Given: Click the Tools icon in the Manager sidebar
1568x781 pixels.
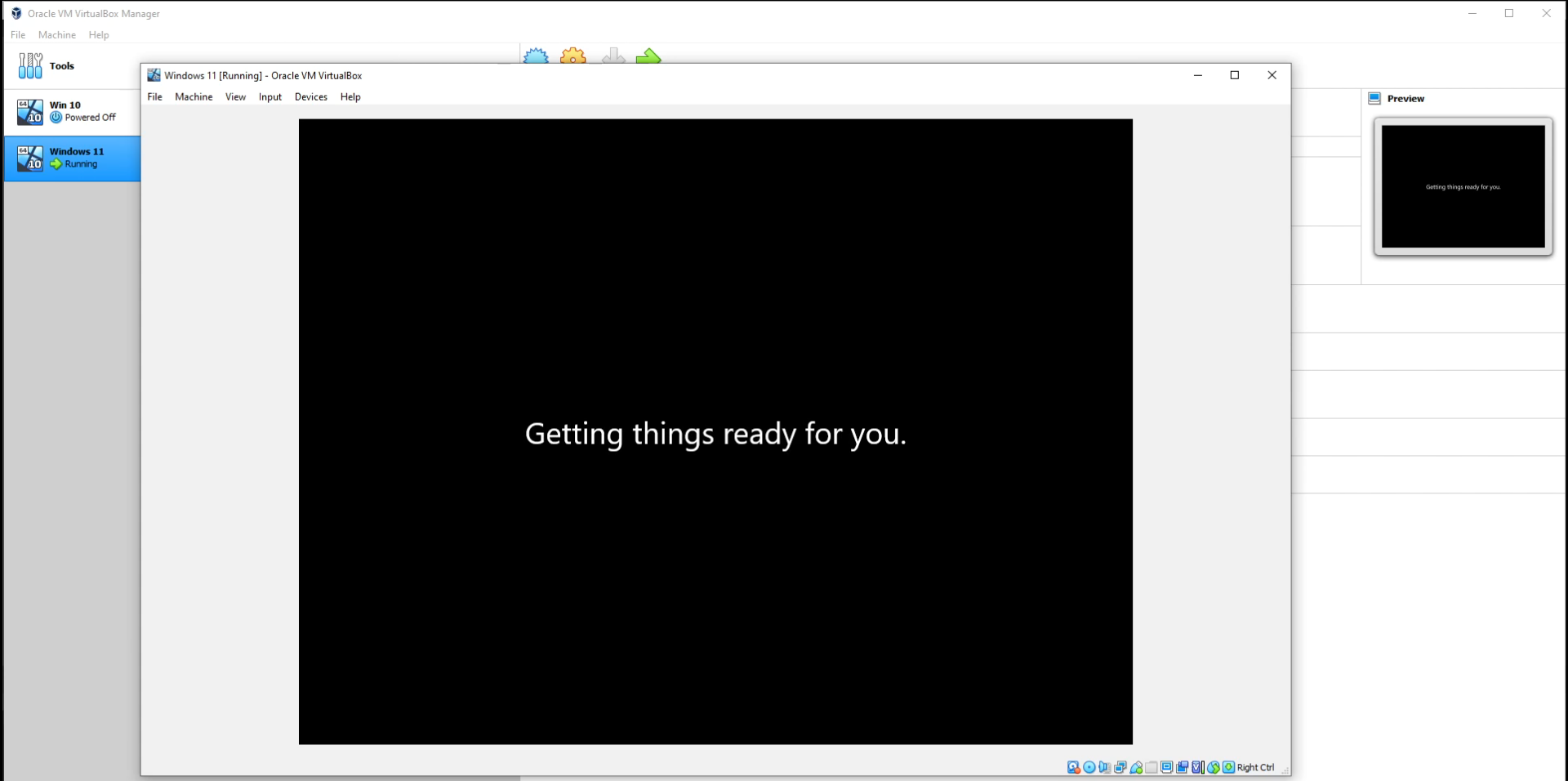Looking at the screenshot, I should click(x=30, y=65).
